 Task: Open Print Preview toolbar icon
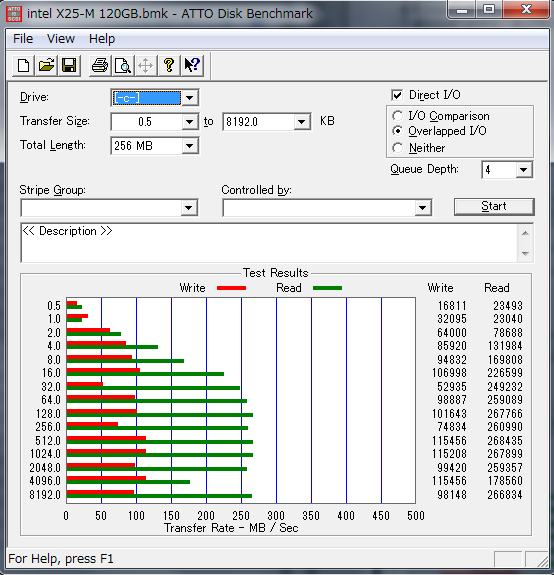[x=122, y=66]
